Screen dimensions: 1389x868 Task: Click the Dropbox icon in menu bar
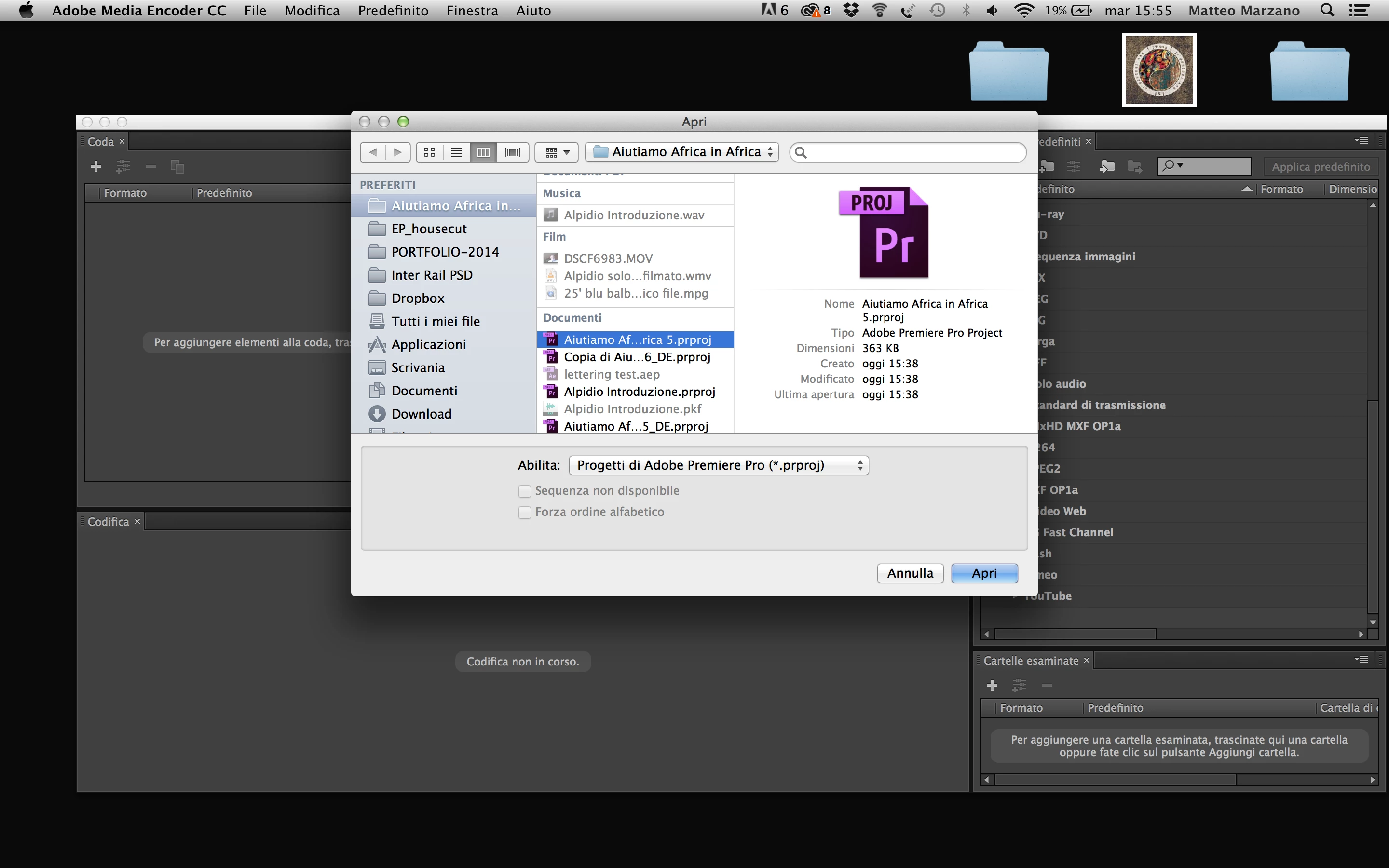pos(851,10)
